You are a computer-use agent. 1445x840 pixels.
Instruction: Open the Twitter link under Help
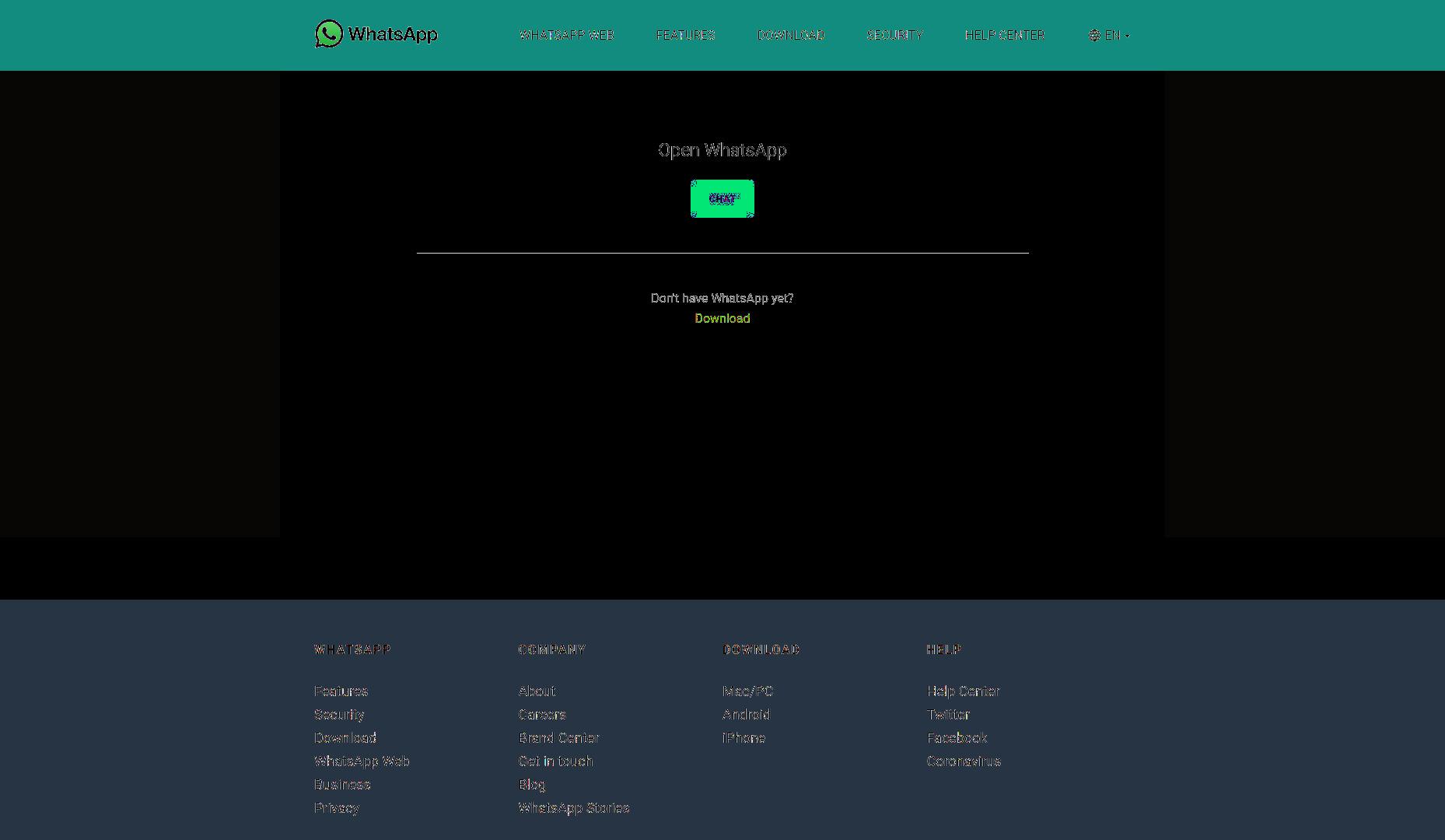pos(948,715)
